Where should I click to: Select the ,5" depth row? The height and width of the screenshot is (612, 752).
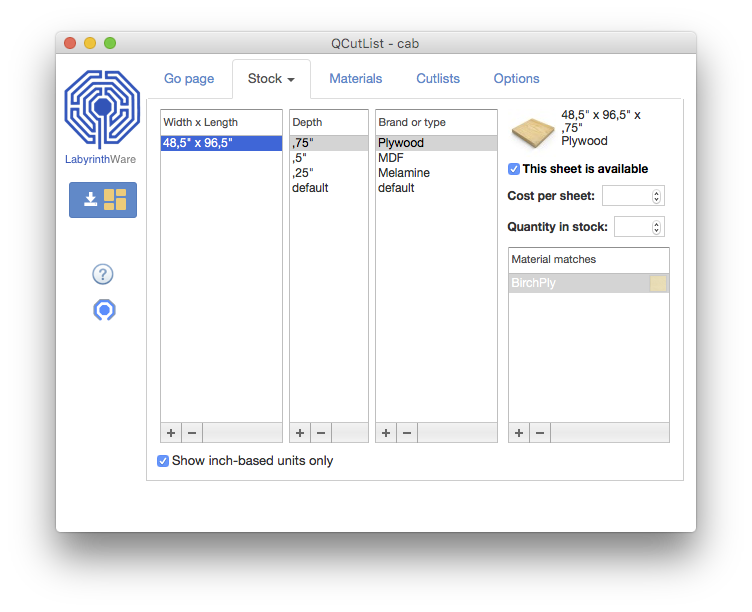[329, 158]
